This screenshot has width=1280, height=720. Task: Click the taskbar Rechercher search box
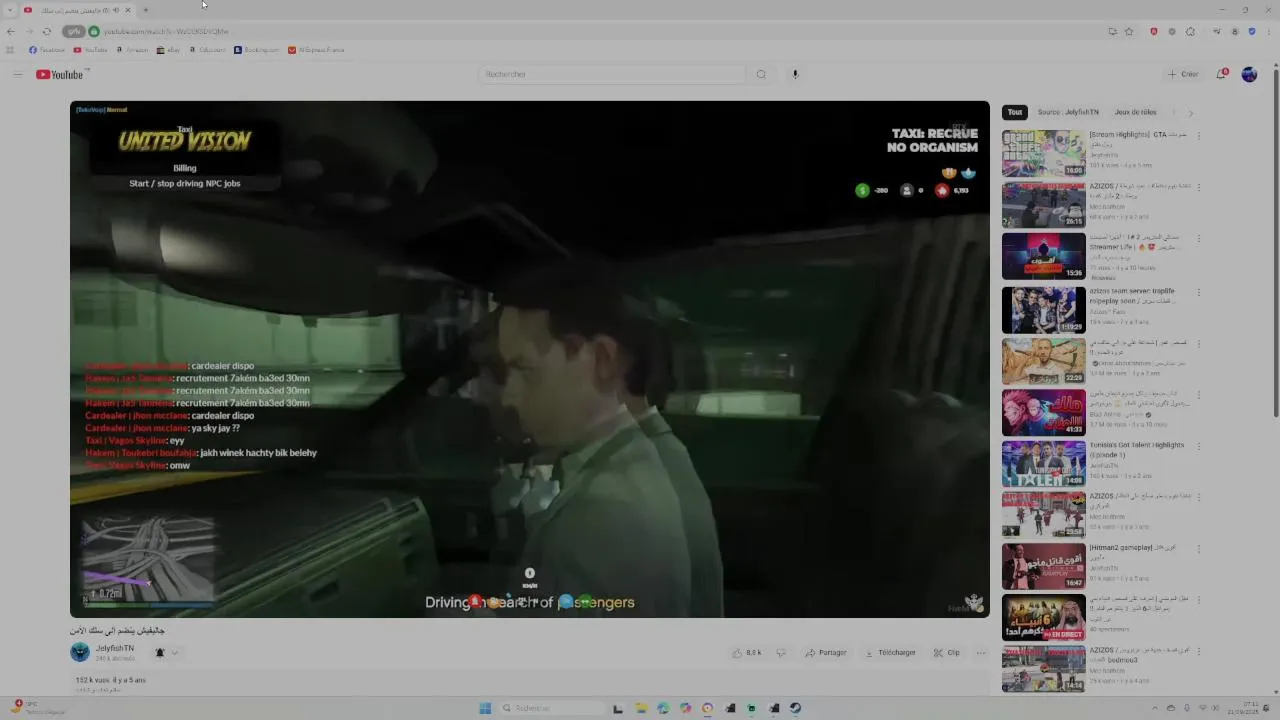pos(551,708)
